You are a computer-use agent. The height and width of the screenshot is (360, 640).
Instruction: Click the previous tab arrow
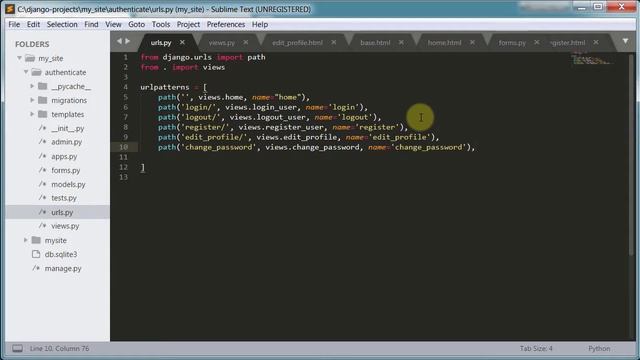click(119, 41)
